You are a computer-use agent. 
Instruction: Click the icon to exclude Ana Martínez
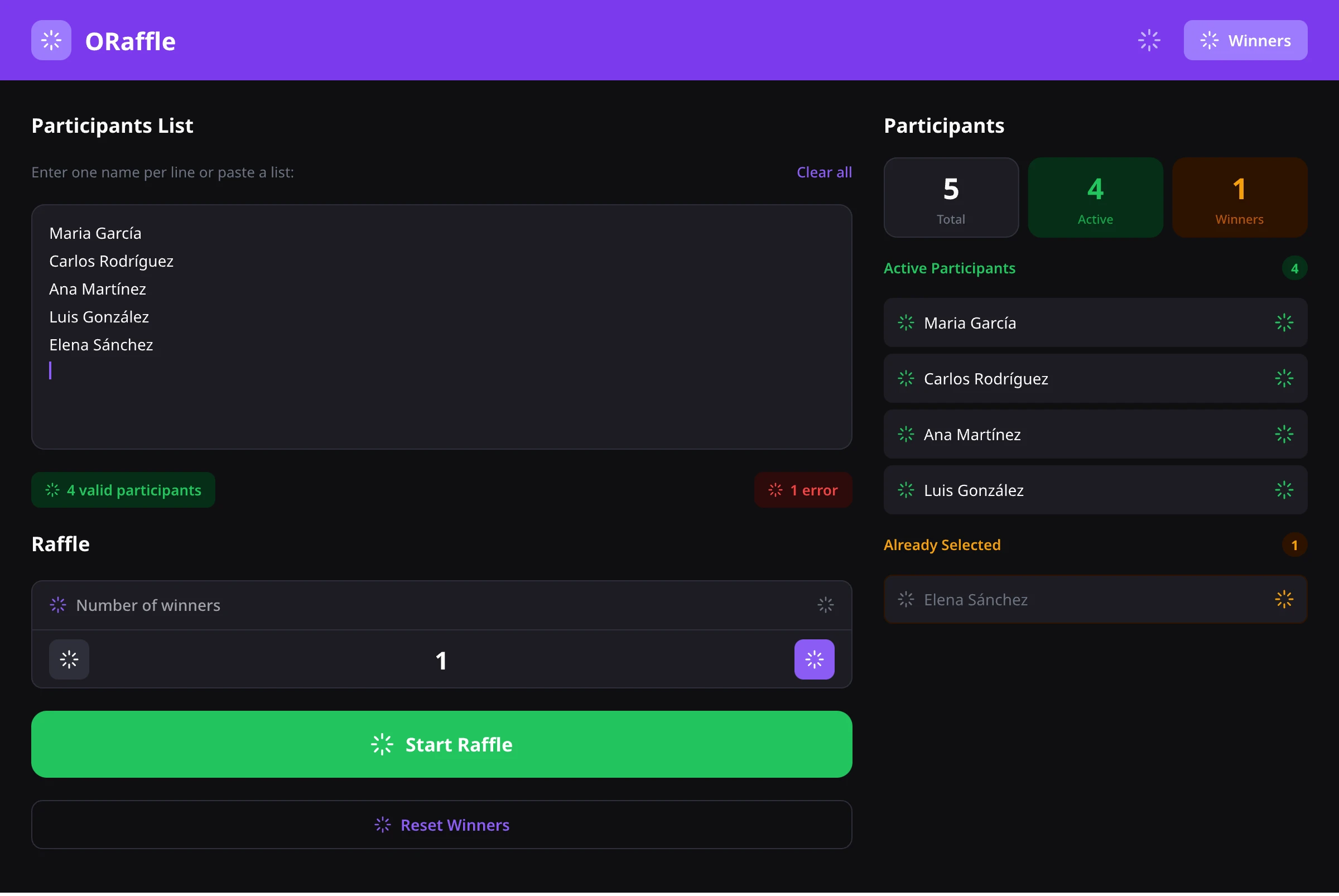tap(1284, 434)
